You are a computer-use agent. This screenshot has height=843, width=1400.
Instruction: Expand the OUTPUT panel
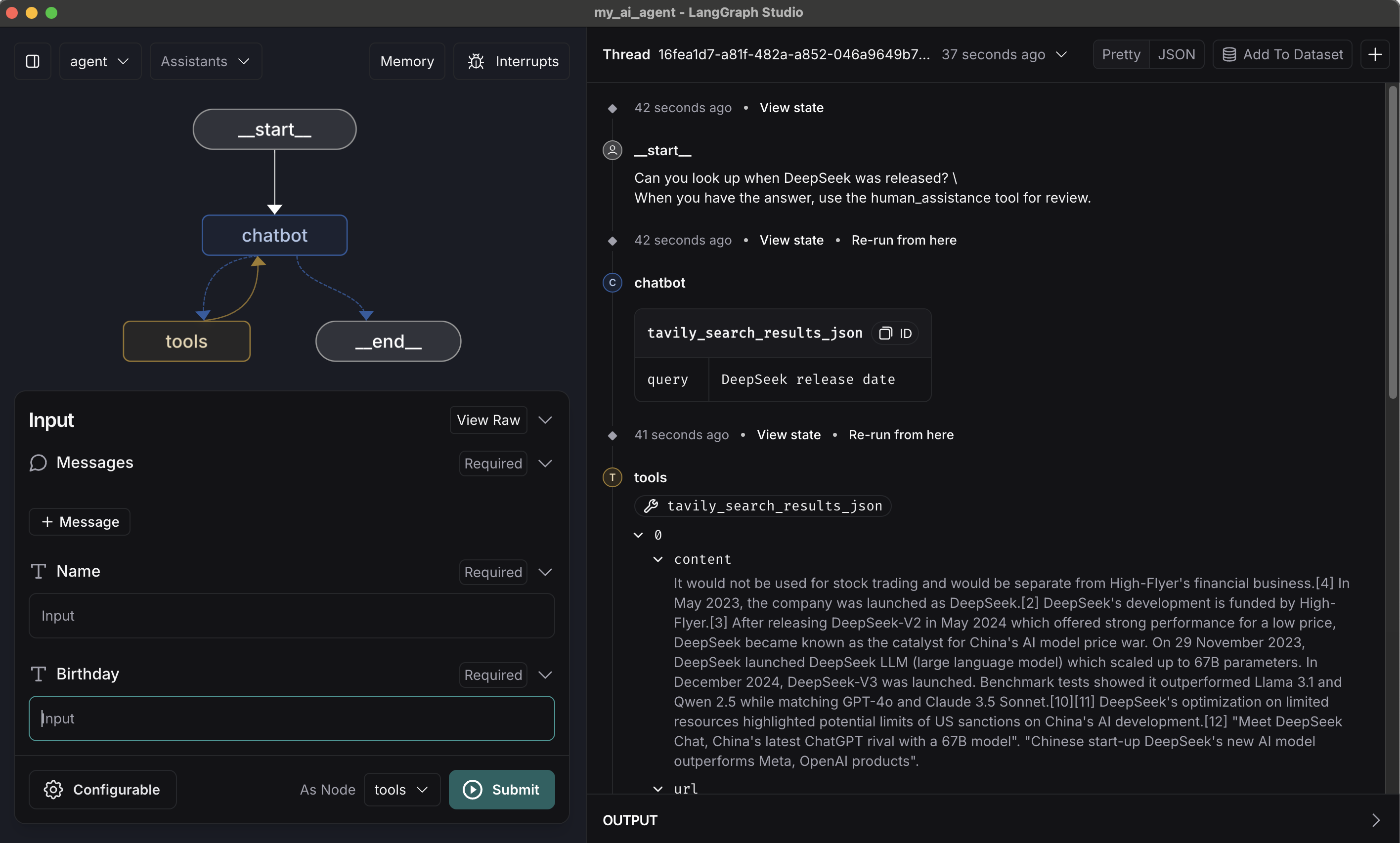point(1375,820)
